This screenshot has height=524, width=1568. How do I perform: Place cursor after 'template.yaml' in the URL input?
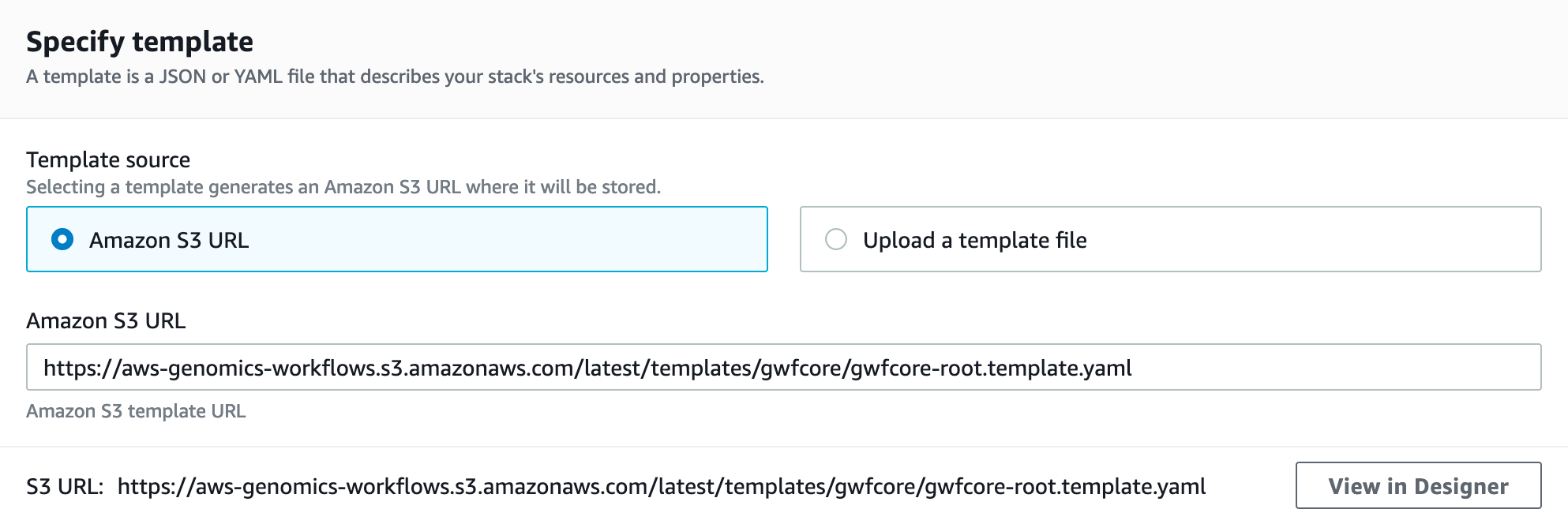1133,368
